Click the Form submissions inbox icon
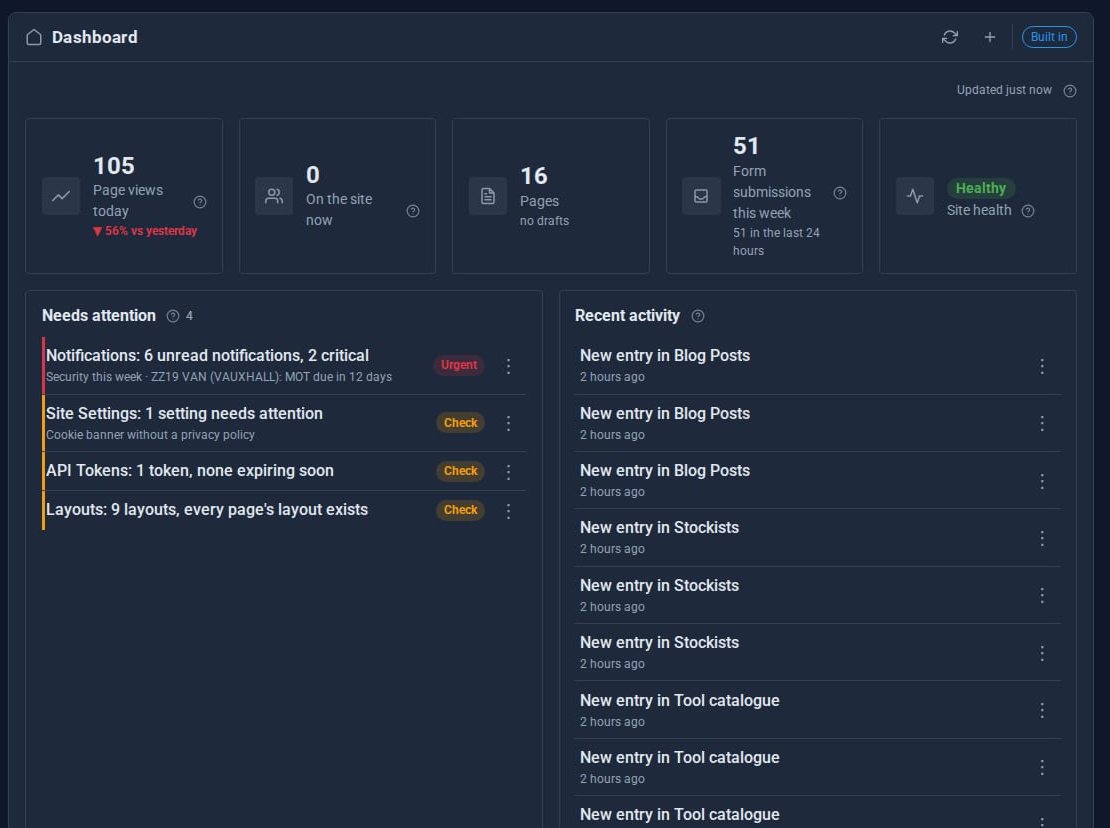1110x828 pixels. [x=701, y=195]
